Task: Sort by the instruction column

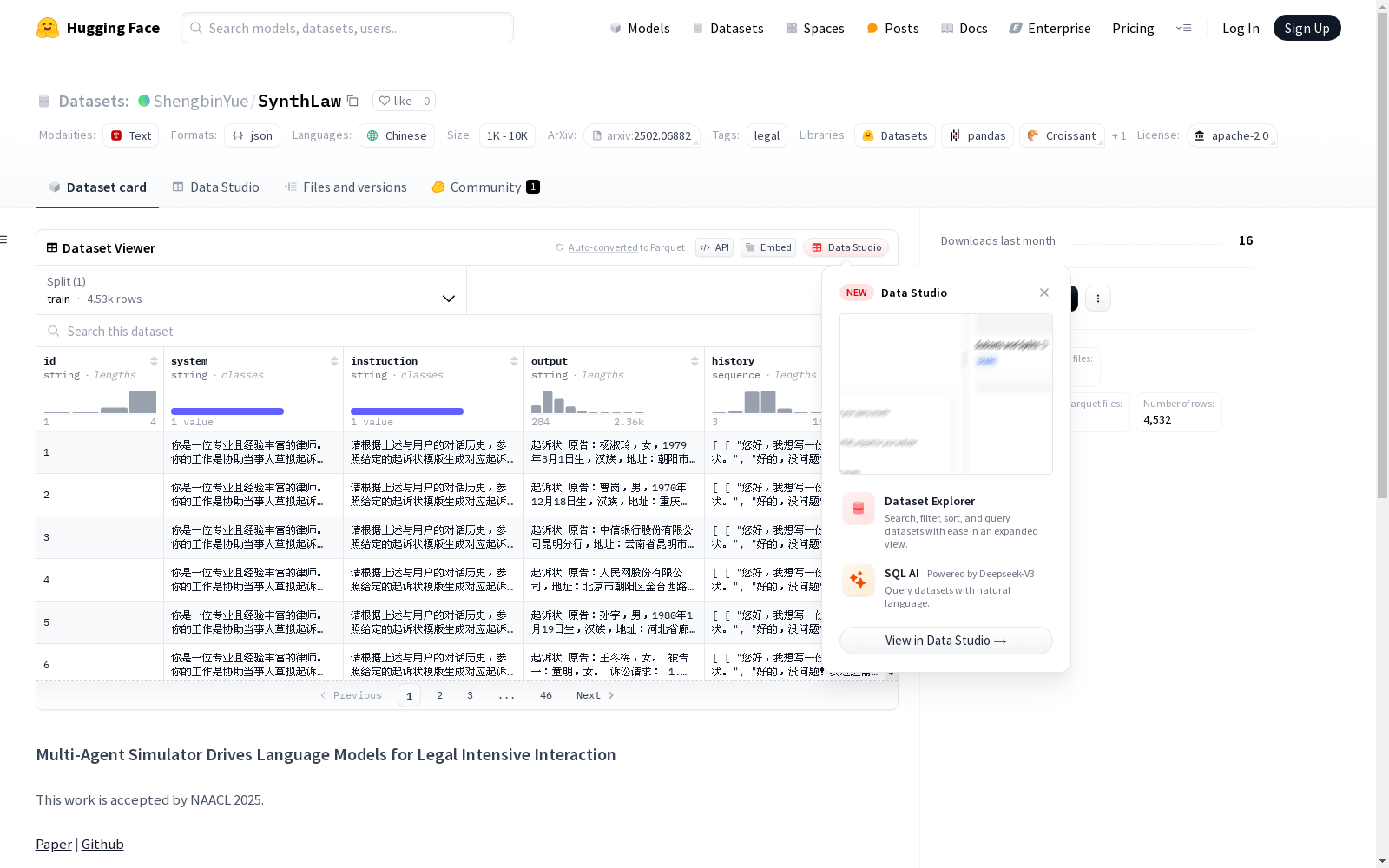Action: (x=514, y=361)
